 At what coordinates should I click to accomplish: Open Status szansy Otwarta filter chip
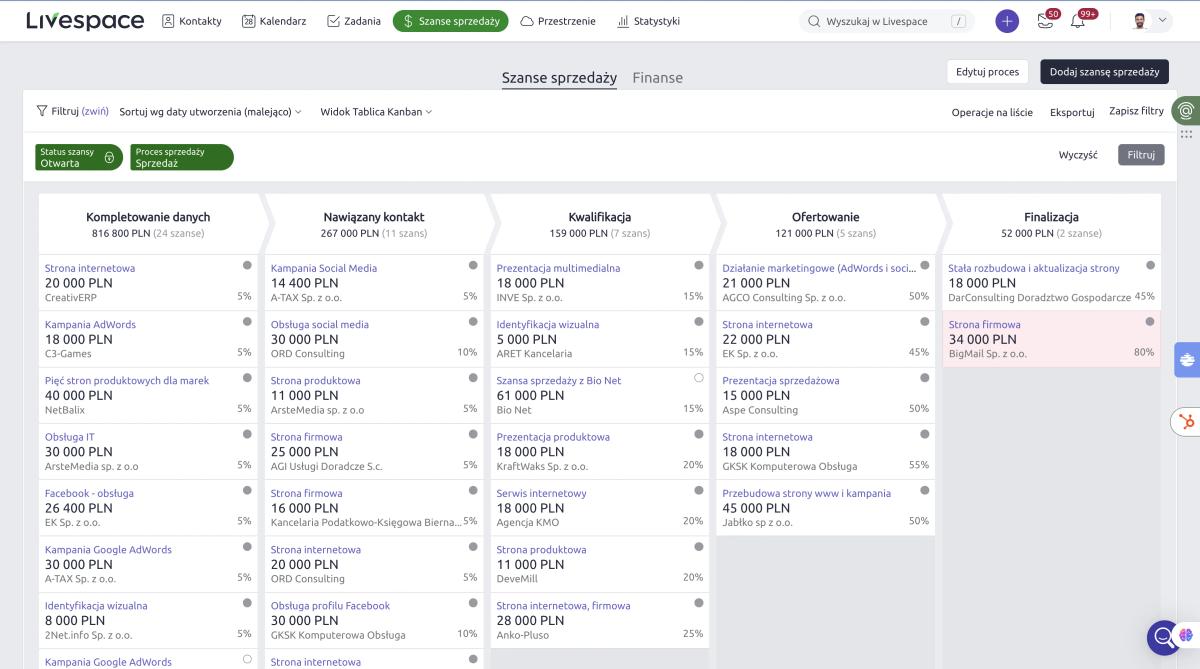[79, 157]
